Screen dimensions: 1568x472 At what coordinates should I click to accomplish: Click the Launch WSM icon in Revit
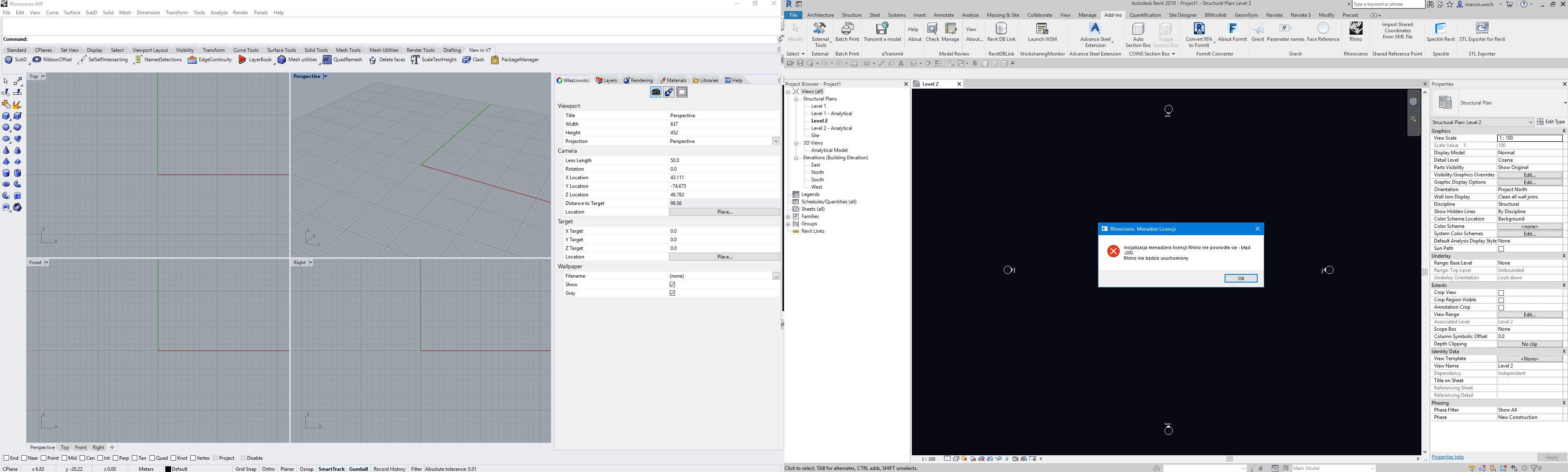1042,29
